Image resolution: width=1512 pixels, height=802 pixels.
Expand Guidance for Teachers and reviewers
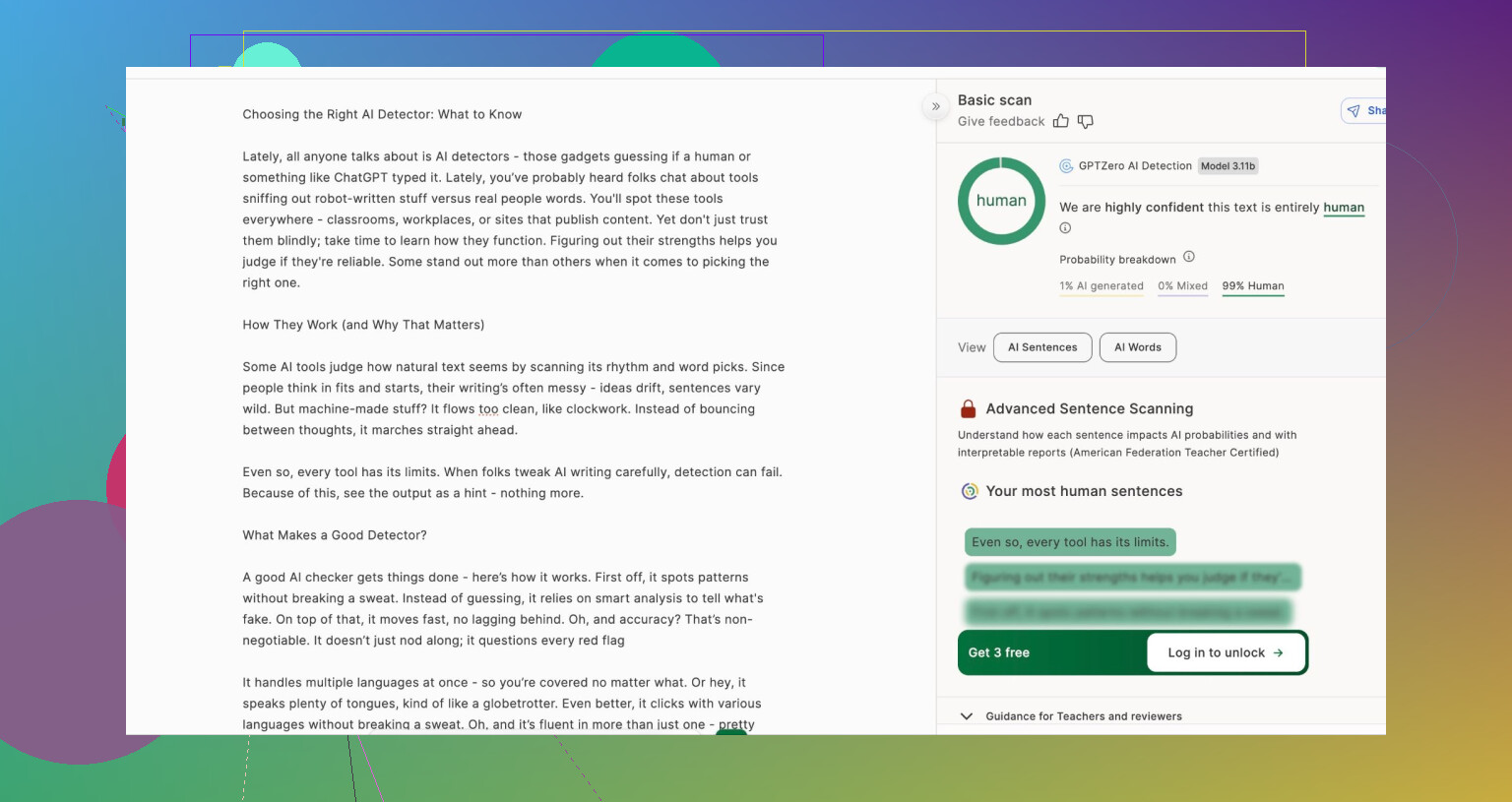pos(967,716)
